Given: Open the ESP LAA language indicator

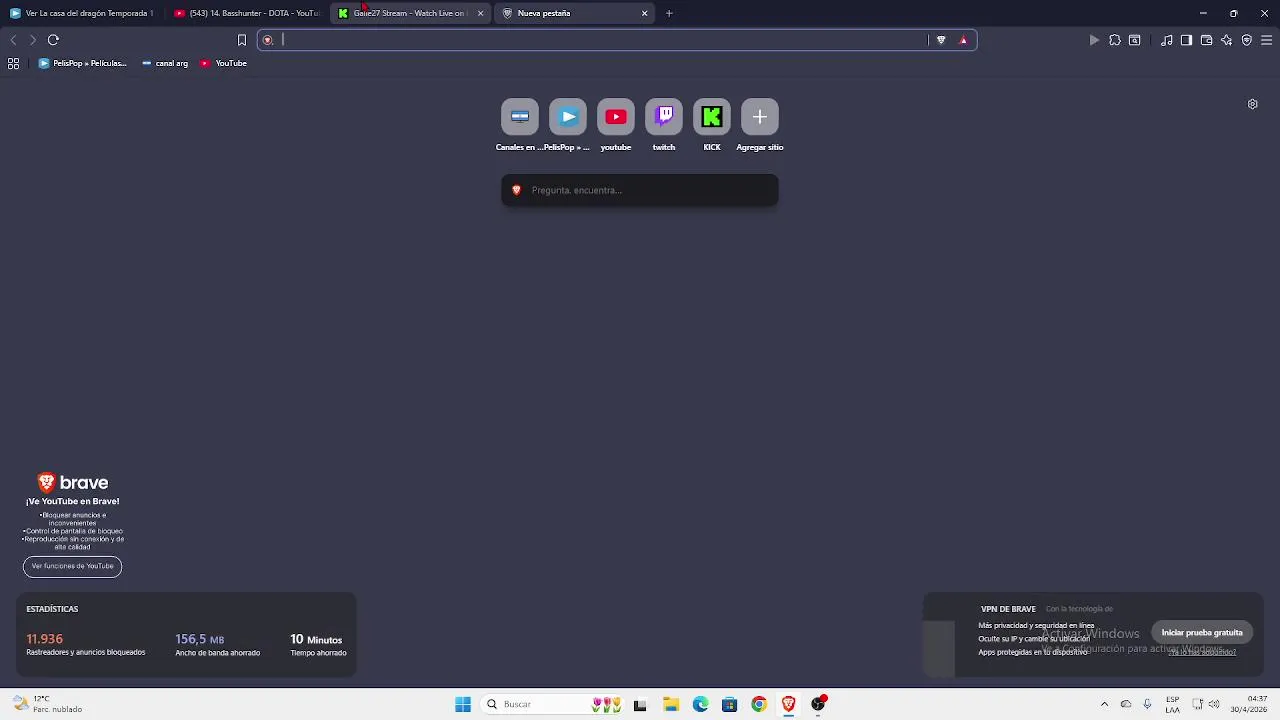Looking at the screenshot, I should pyautogui.click(x=1172, y=704).
